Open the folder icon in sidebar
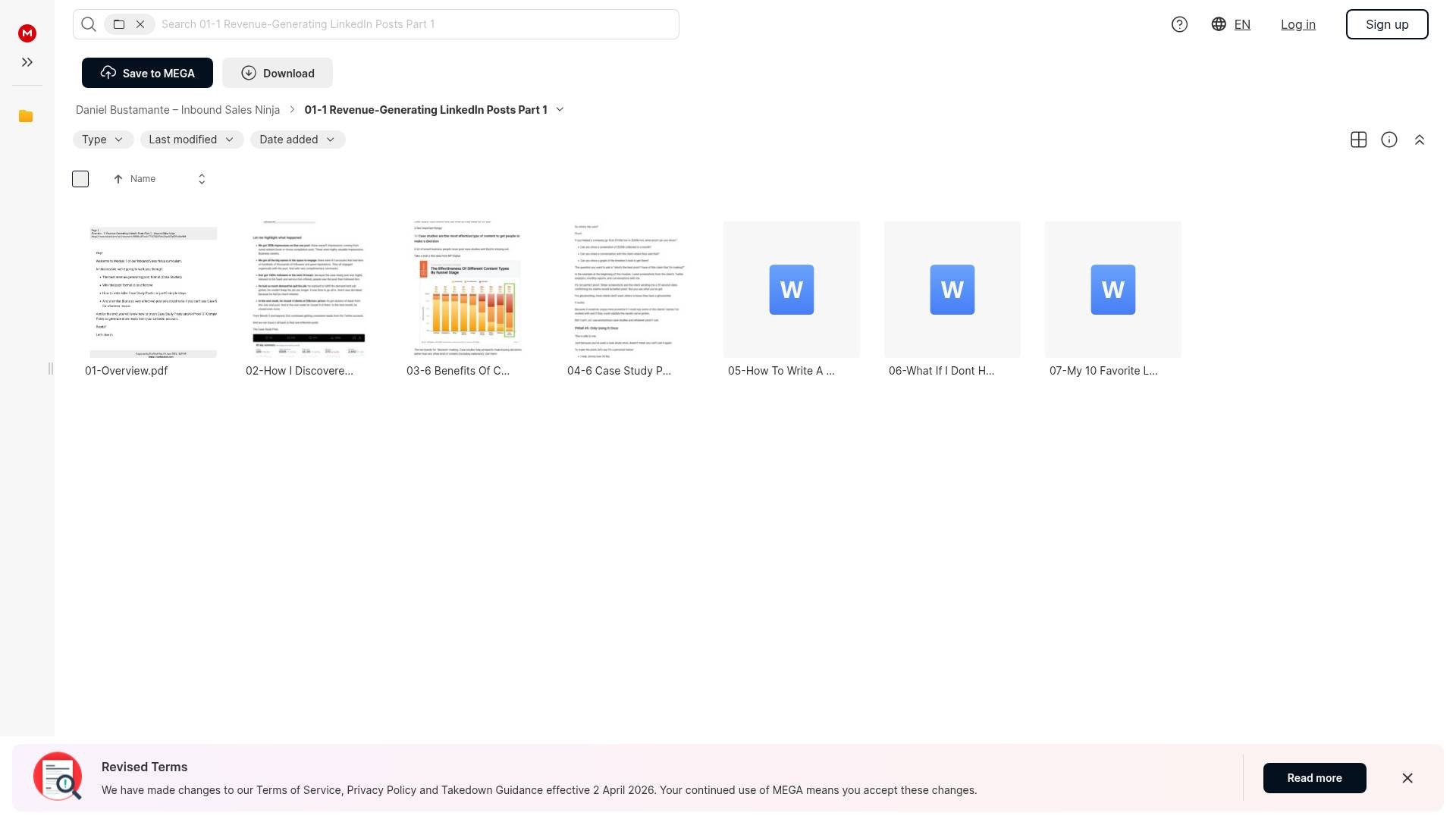This screenshot has height=819, width=1456. point(26,116)
